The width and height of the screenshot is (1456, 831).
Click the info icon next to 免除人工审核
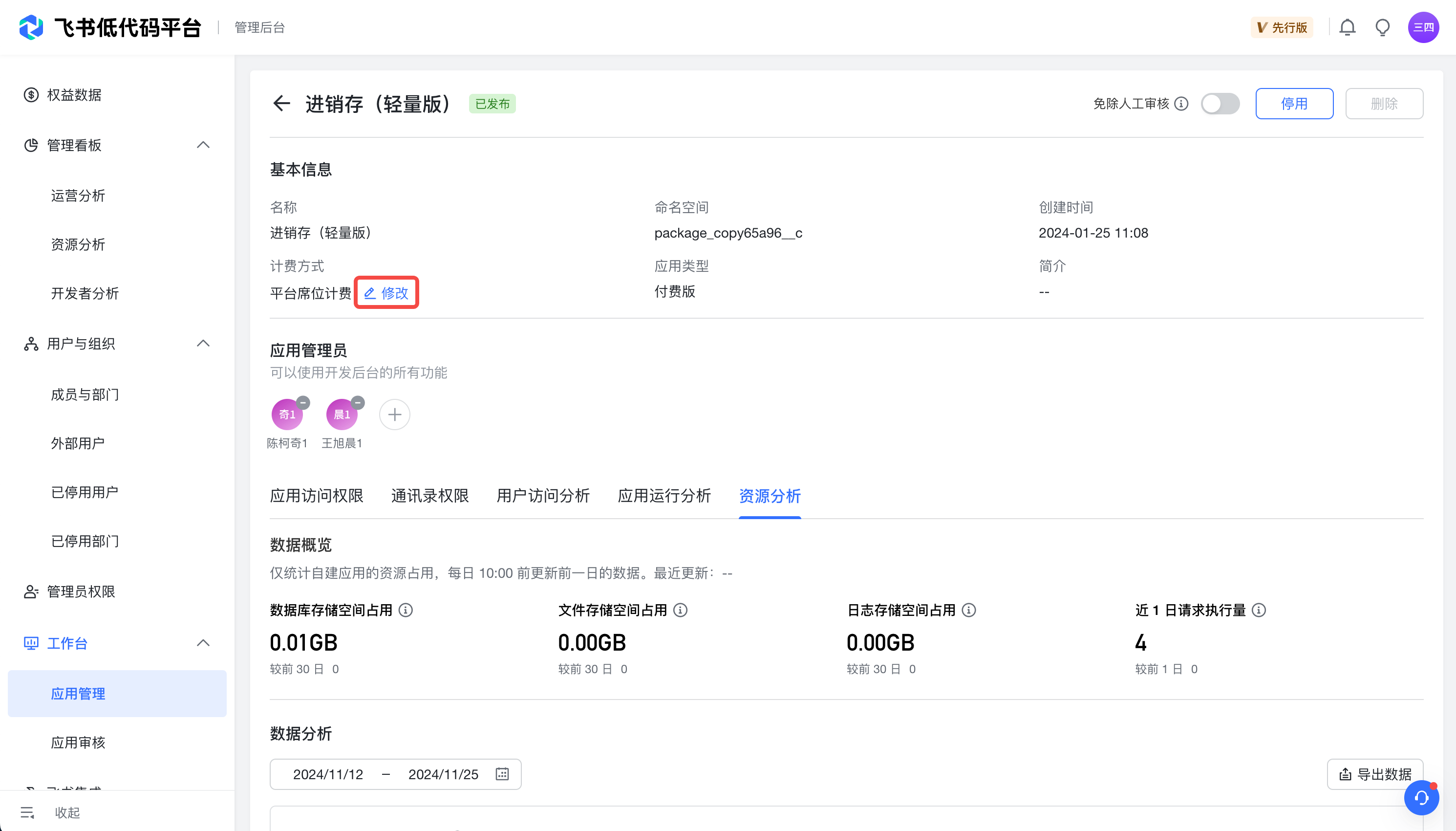tap(1182, 104)
